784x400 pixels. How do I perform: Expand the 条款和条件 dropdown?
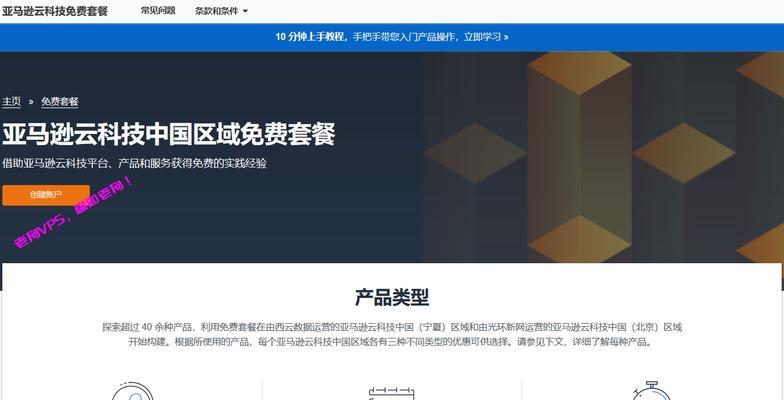221,11
